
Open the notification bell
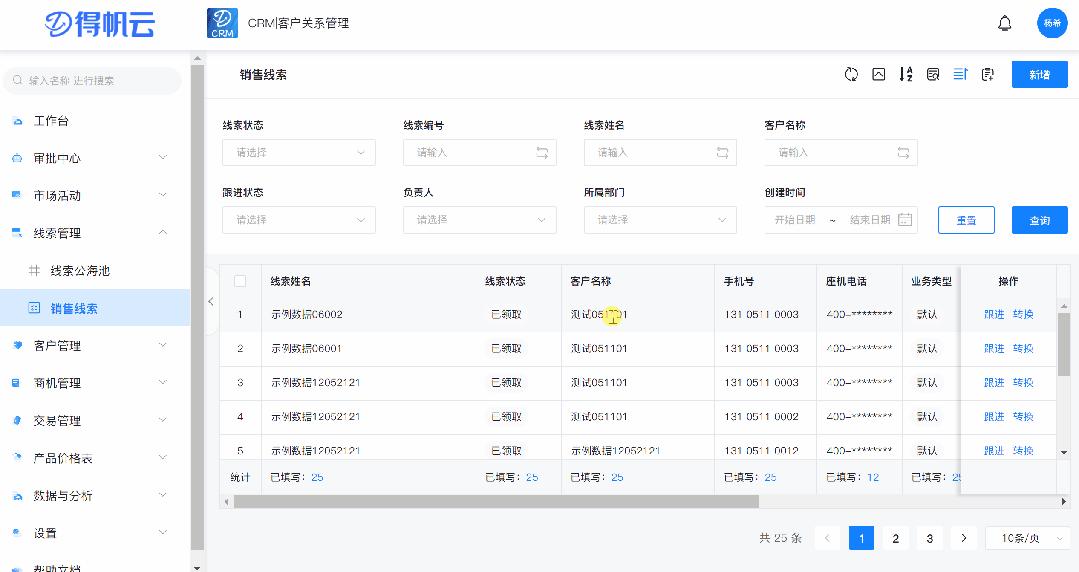point(1005,23)
